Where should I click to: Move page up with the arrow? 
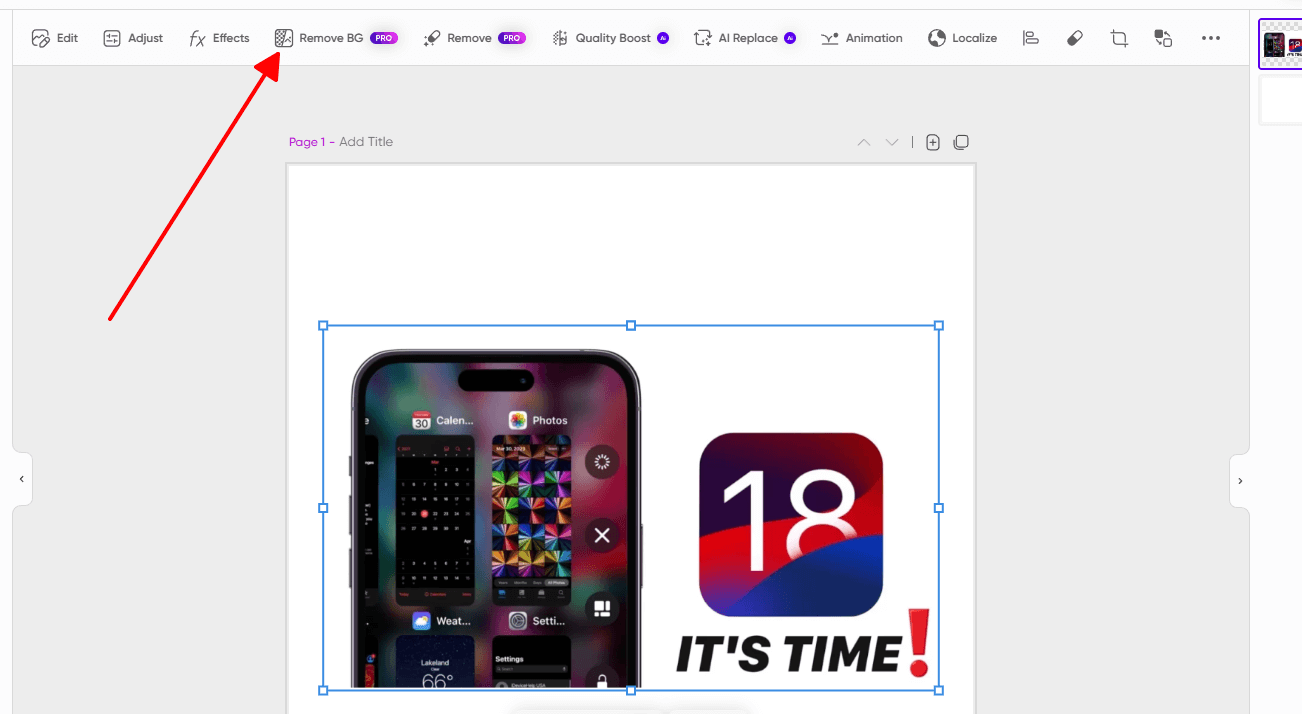(x=864, y=142)
